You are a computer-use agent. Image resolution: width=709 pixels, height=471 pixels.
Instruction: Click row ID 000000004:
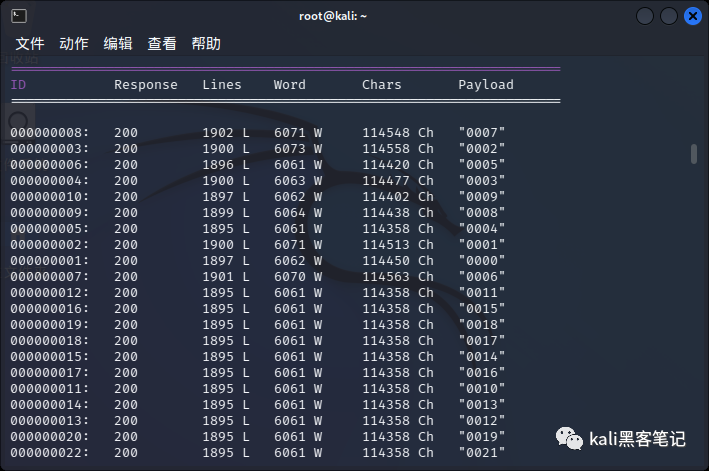(50, 180)
